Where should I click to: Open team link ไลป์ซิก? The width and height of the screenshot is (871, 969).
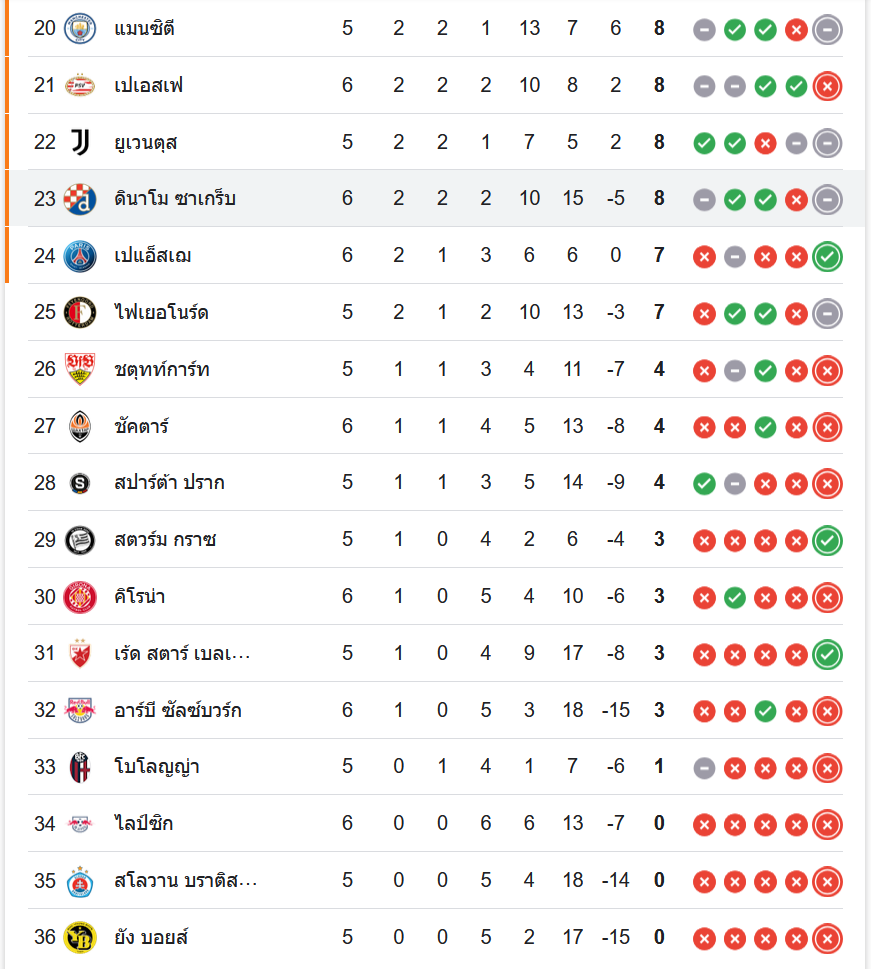[x=143, y=824]
